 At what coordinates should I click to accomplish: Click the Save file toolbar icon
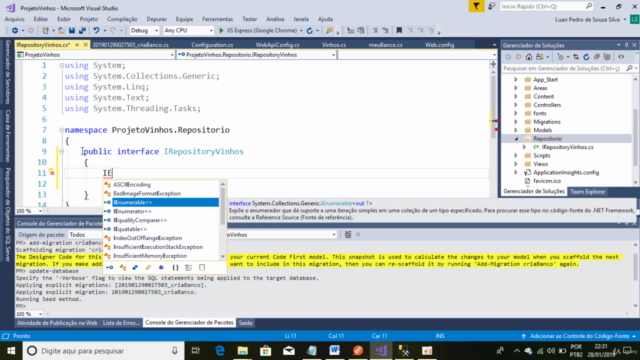point(72,31)
